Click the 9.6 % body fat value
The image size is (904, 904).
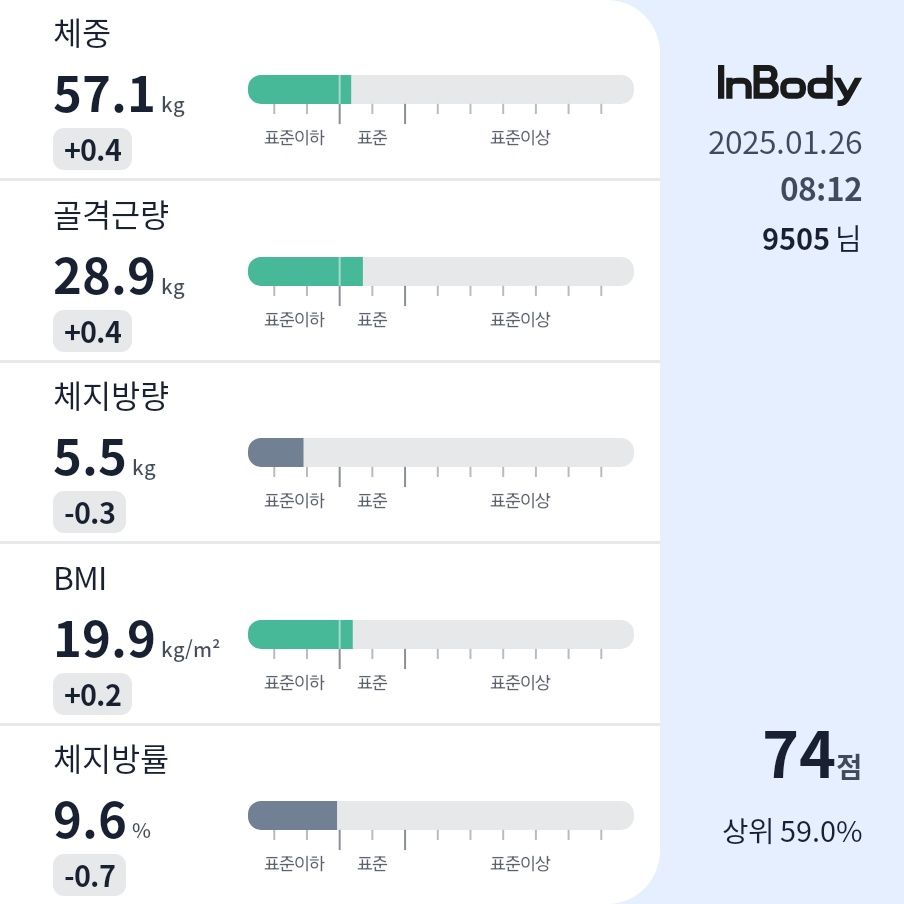102,821
